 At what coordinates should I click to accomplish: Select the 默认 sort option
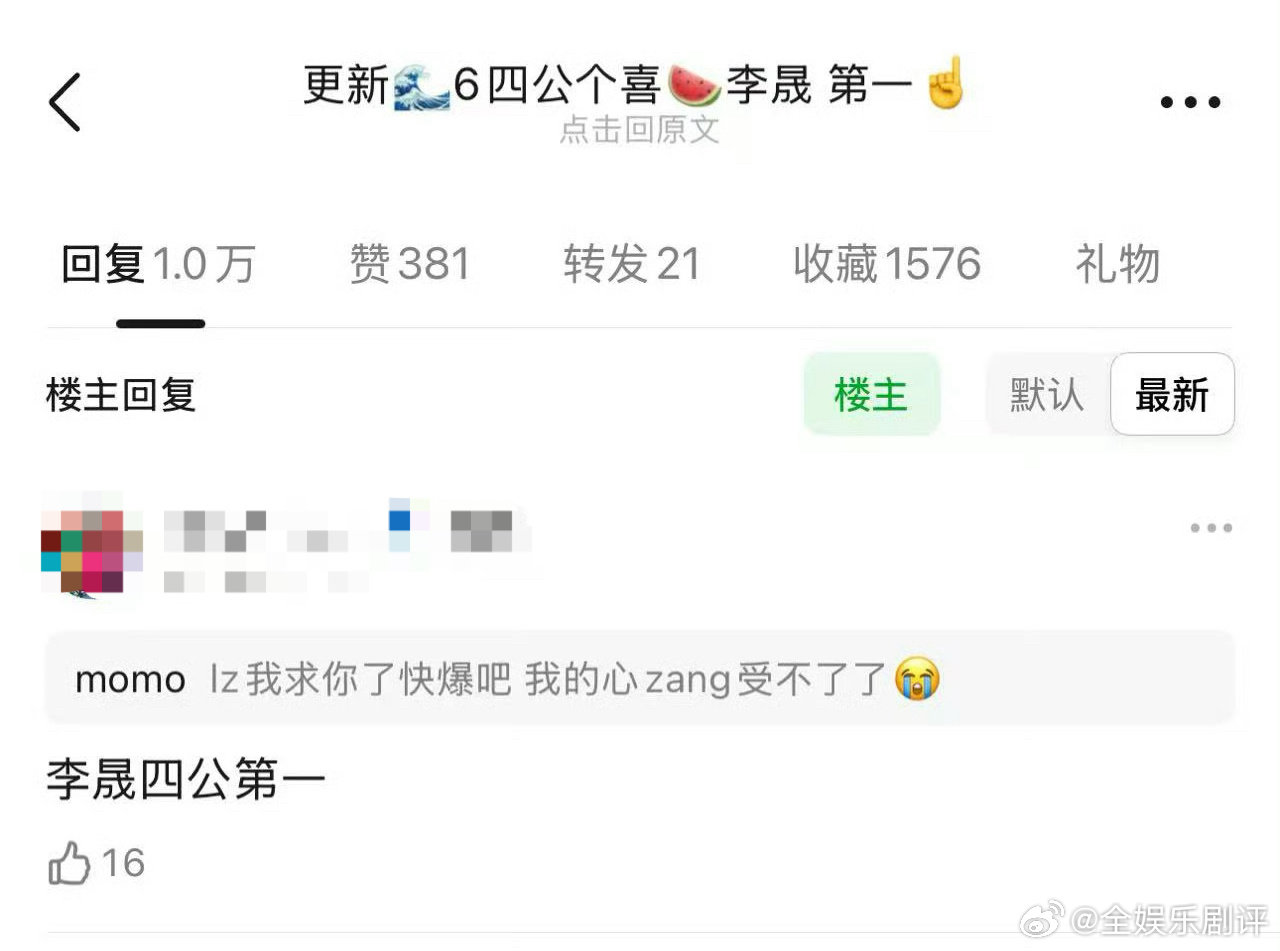pyautogui.click(x=1047, y=394)
